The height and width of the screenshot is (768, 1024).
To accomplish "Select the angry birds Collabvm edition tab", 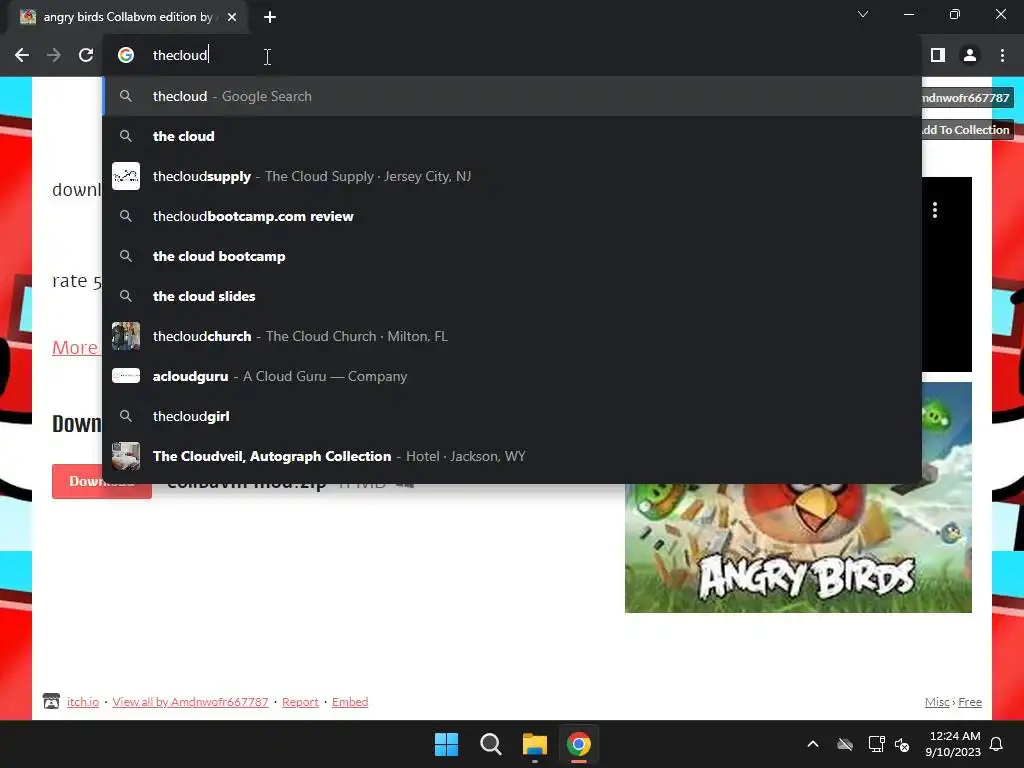I will click(128, 17).
